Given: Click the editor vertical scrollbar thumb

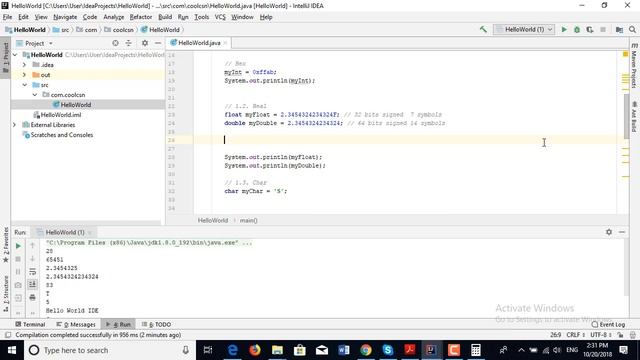Looking at the screenshot, I should tap(627, 116).
